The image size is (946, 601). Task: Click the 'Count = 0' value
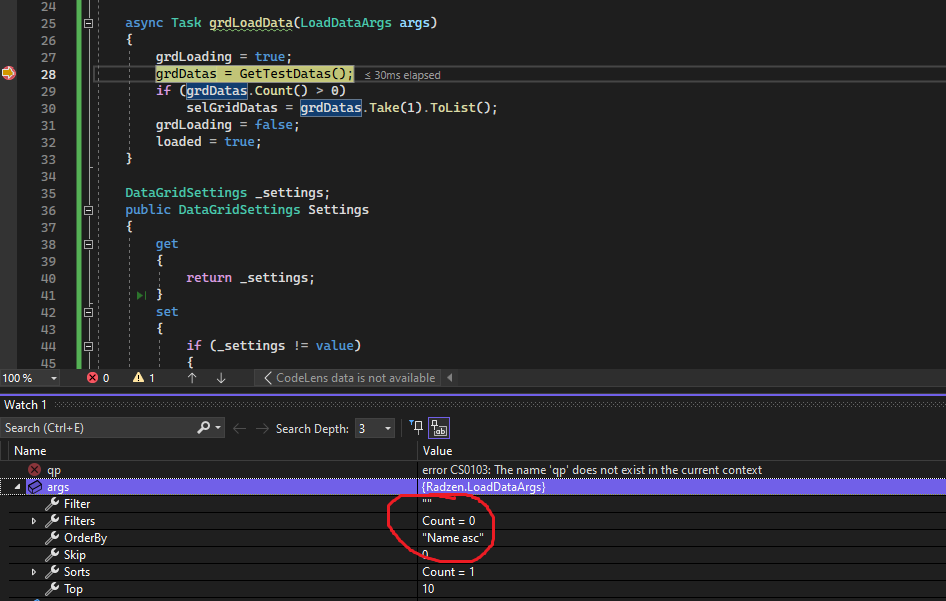(449, 521)
